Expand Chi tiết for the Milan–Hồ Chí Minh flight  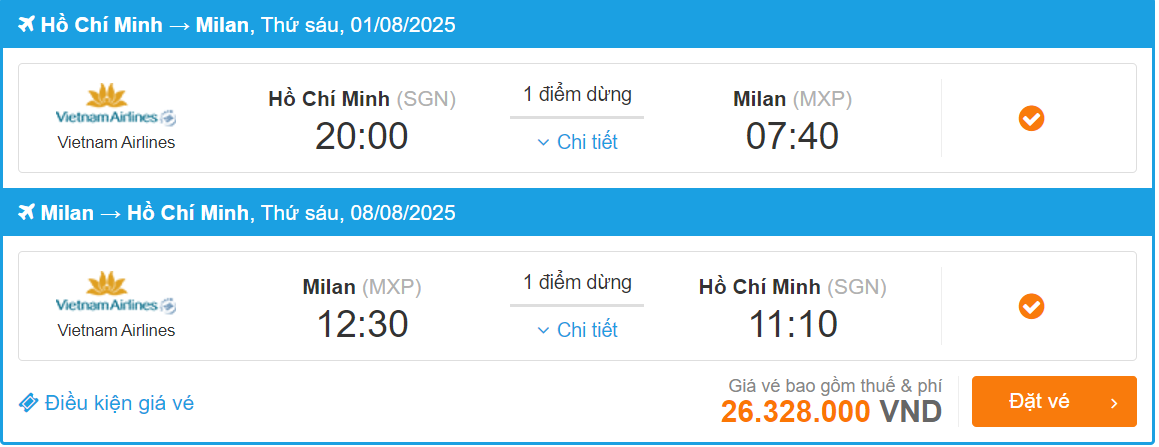(x=577, y=330)
